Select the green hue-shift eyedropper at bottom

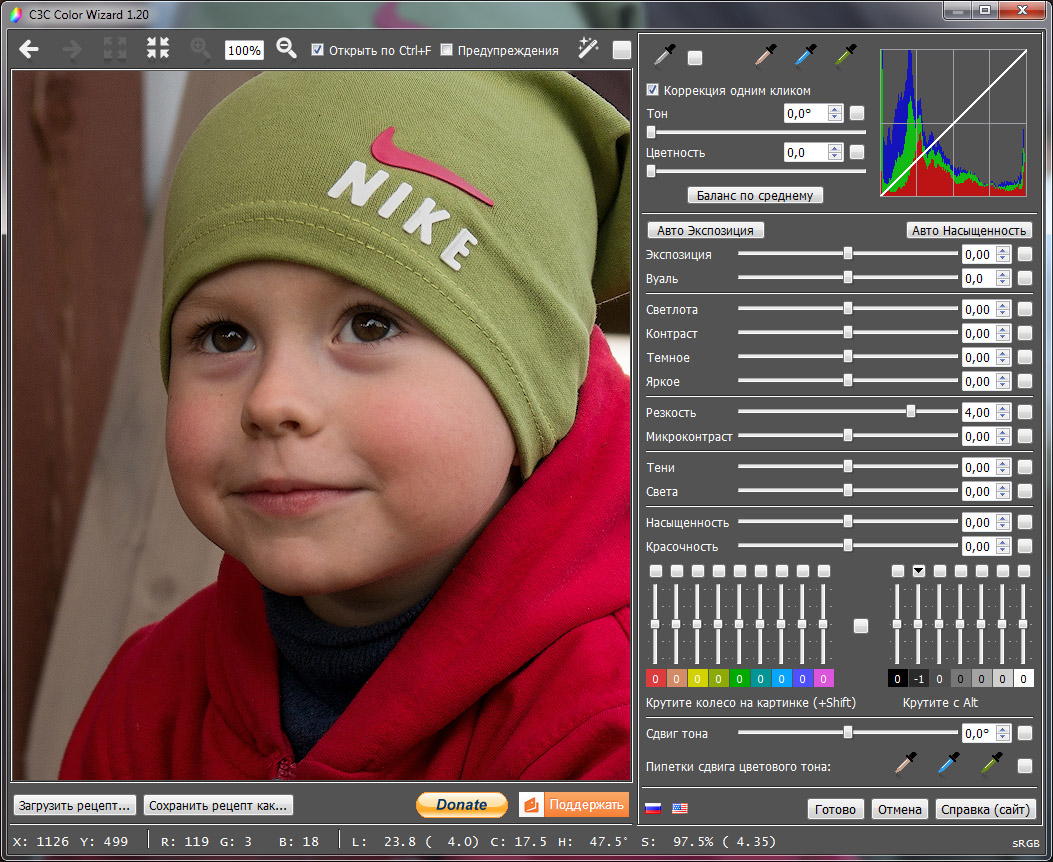[991, 765]
